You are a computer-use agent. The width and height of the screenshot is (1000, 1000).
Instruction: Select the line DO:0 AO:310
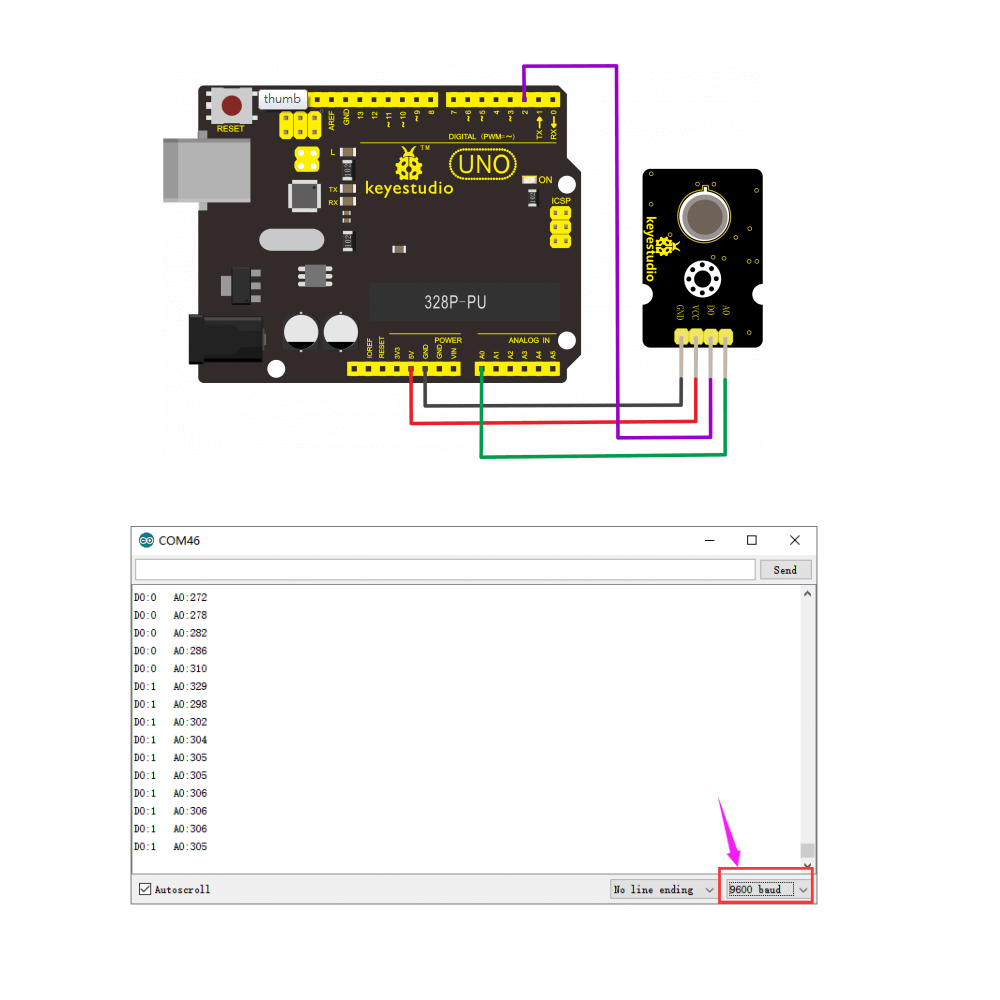point(170,669)
